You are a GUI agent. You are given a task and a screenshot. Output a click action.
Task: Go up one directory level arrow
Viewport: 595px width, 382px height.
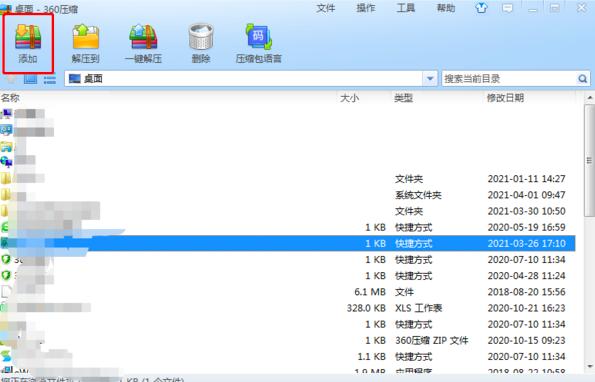coord(11,79)
